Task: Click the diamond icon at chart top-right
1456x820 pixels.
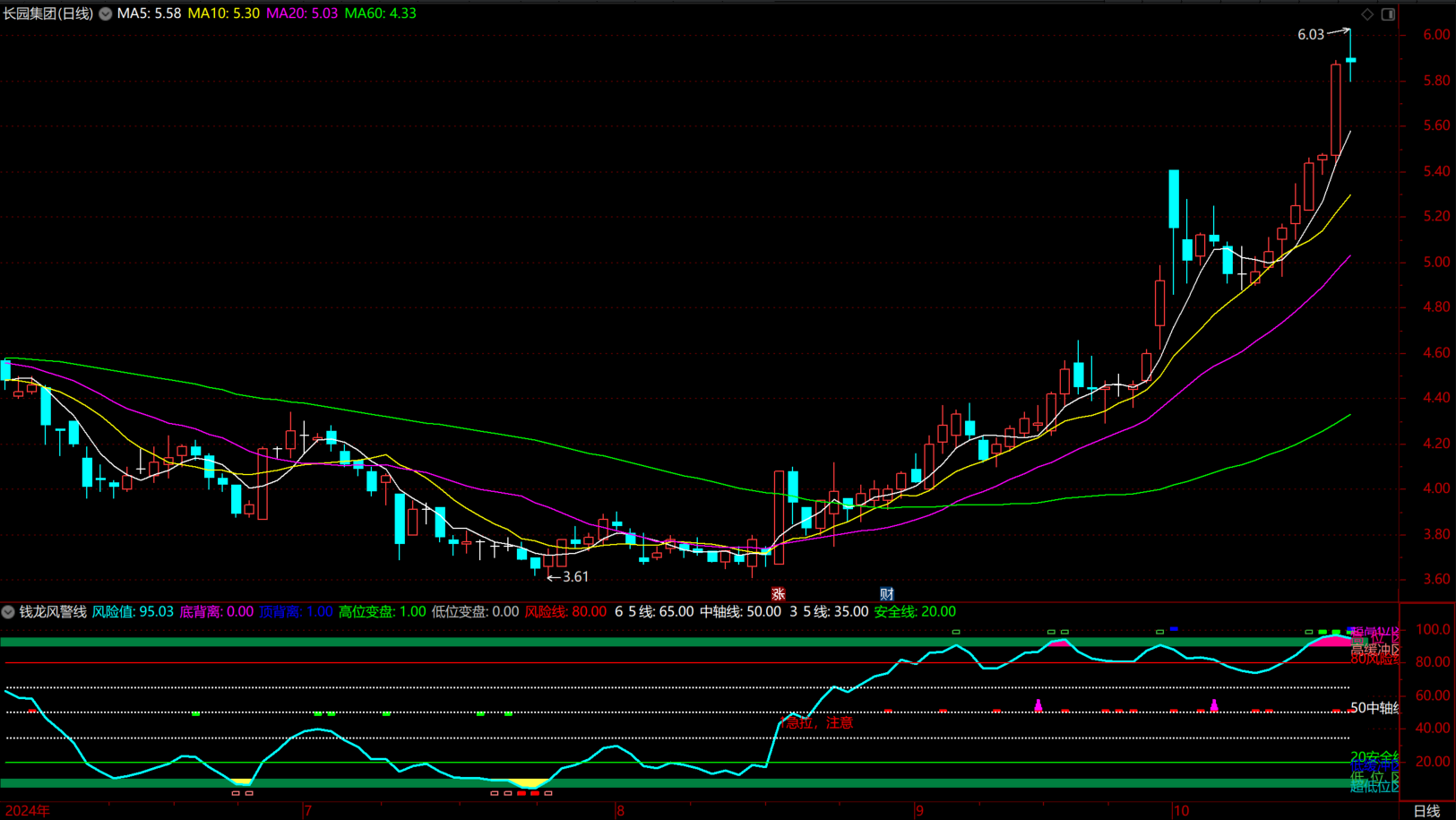Action: click(x=1367, y=13)
